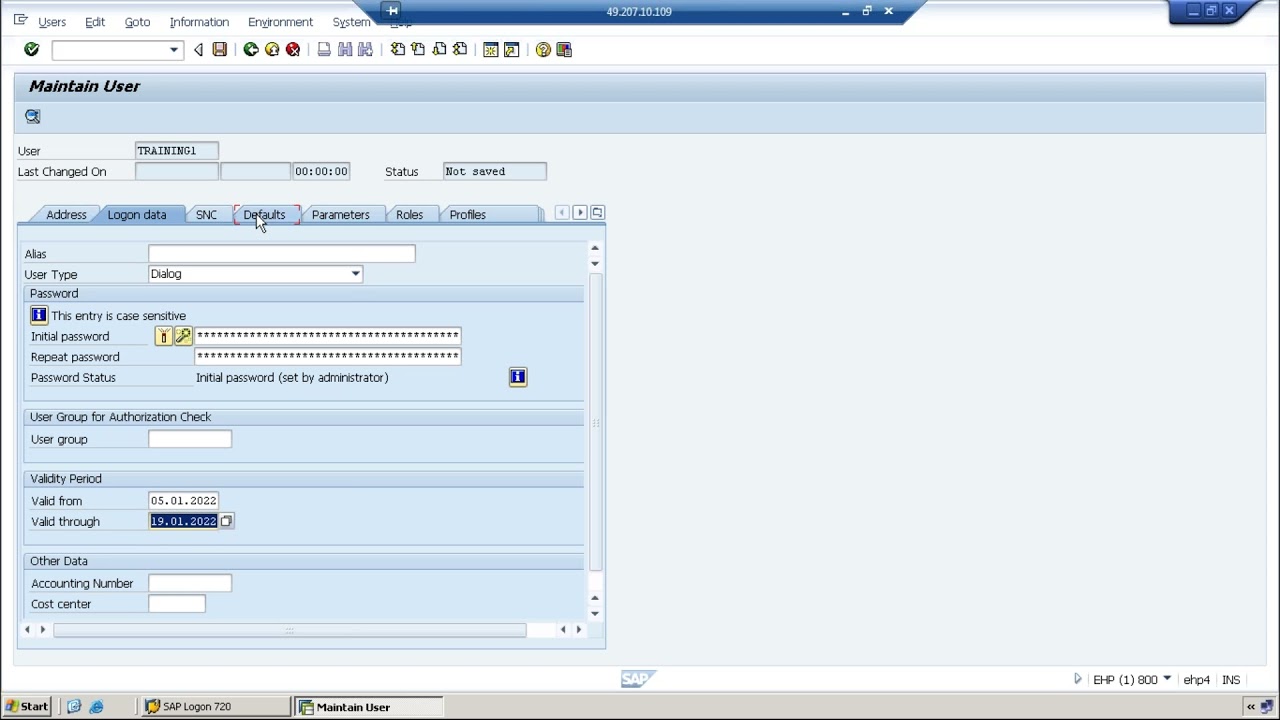Click the INS insert mode indicator

coord(1231,680)
